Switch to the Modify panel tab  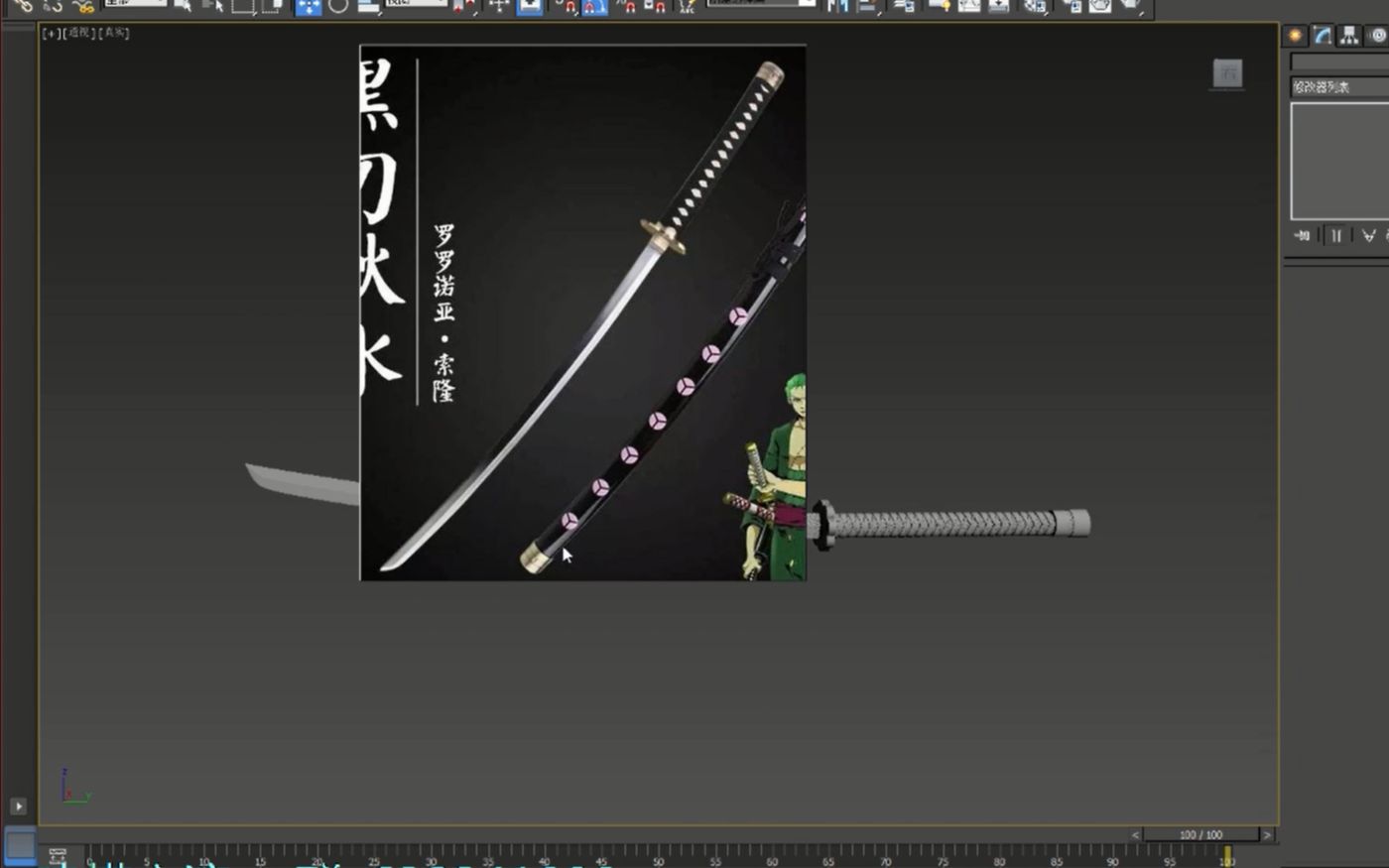pyautogui.click(x=1323, y=36)
